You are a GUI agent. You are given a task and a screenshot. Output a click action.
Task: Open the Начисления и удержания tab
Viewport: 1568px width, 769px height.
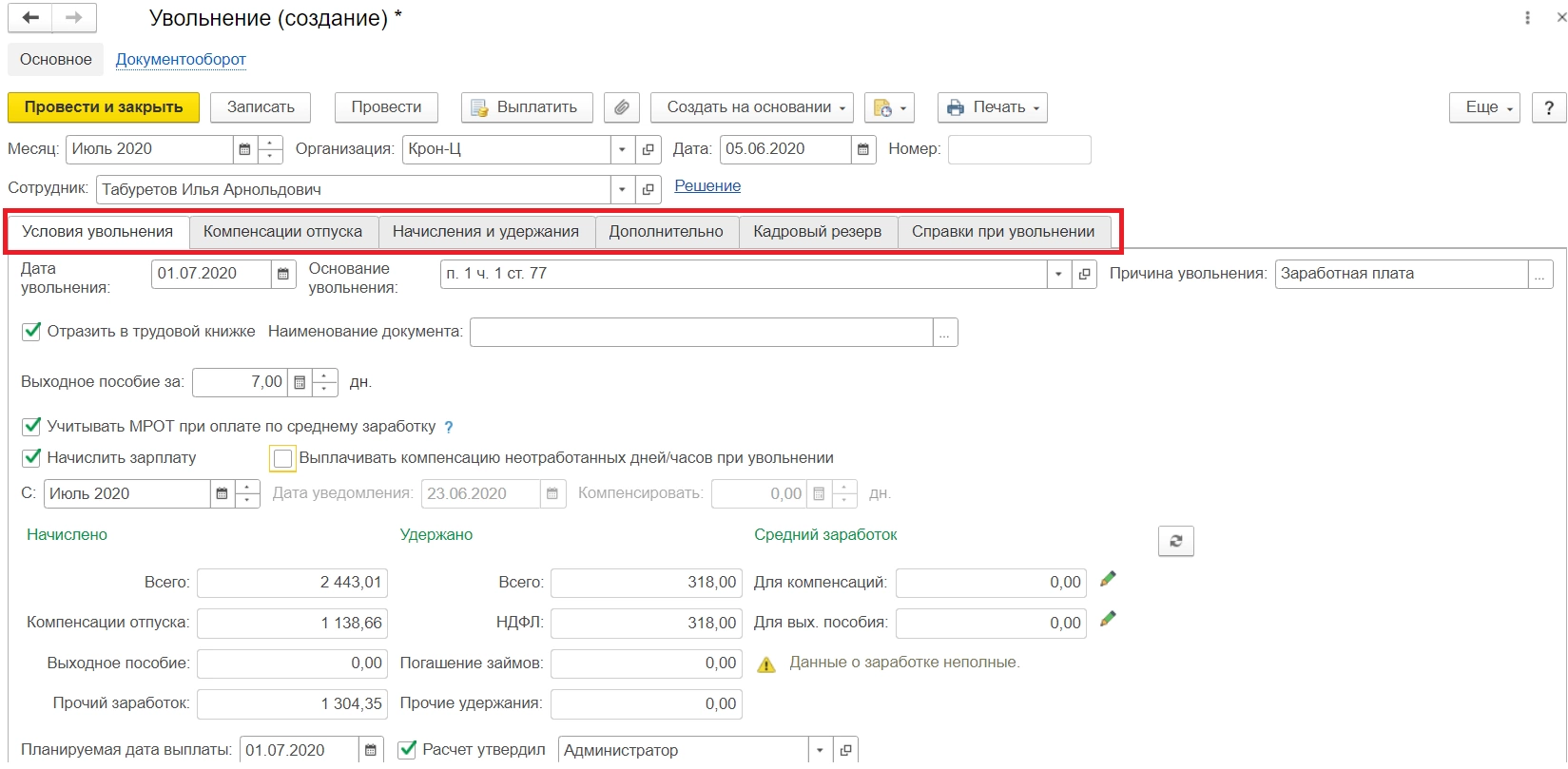pyautogui.click(x=486, y=232)
